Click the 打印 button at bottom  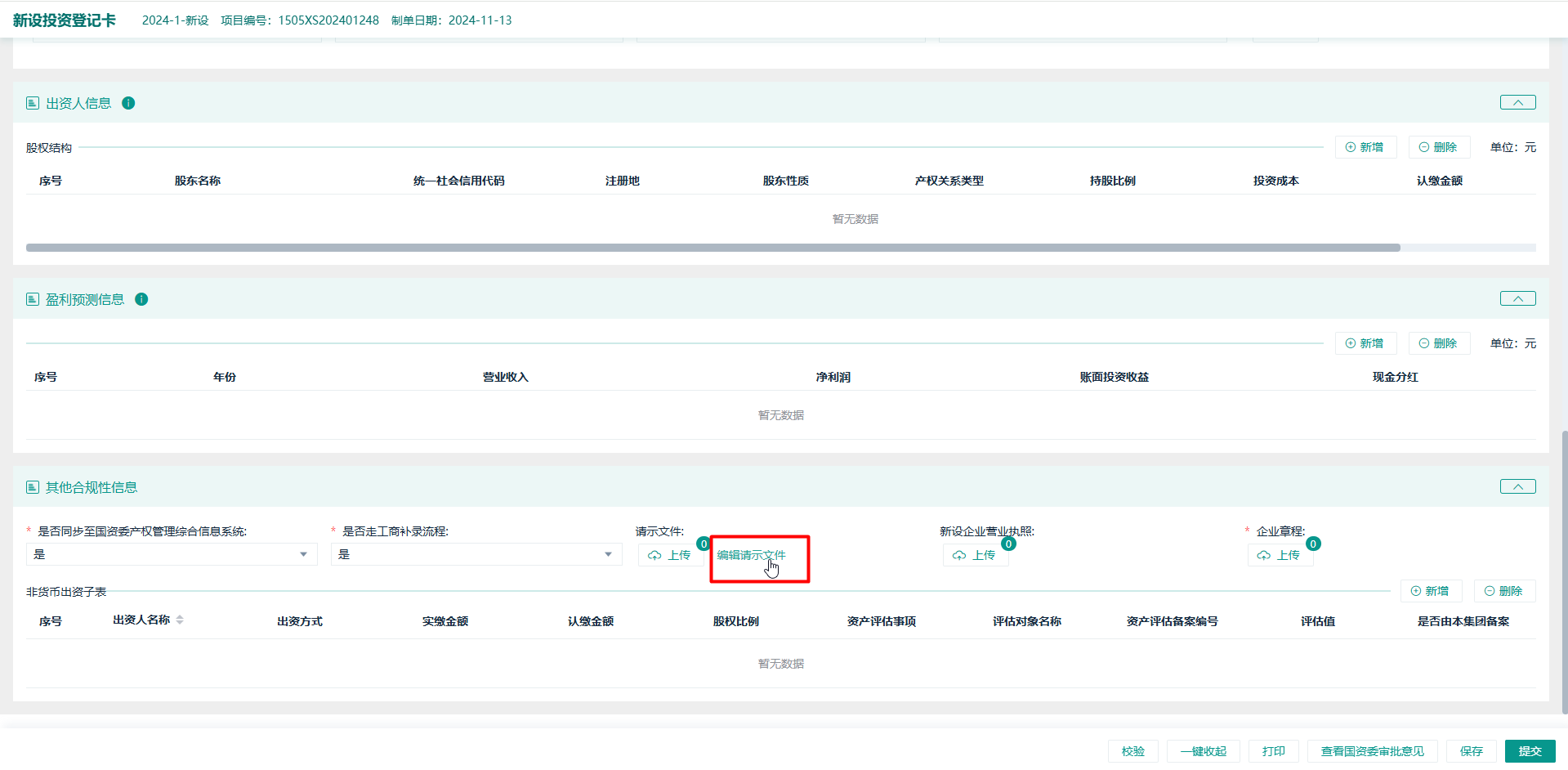[x=1274, y=751]
